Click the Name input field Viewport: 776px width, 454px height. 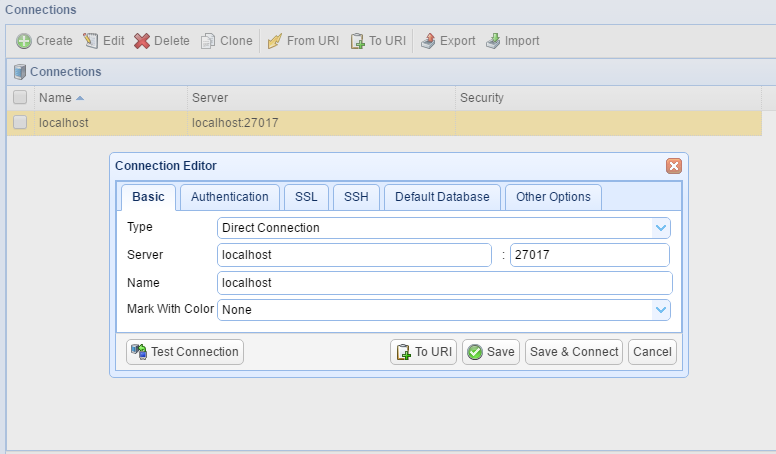444,283
